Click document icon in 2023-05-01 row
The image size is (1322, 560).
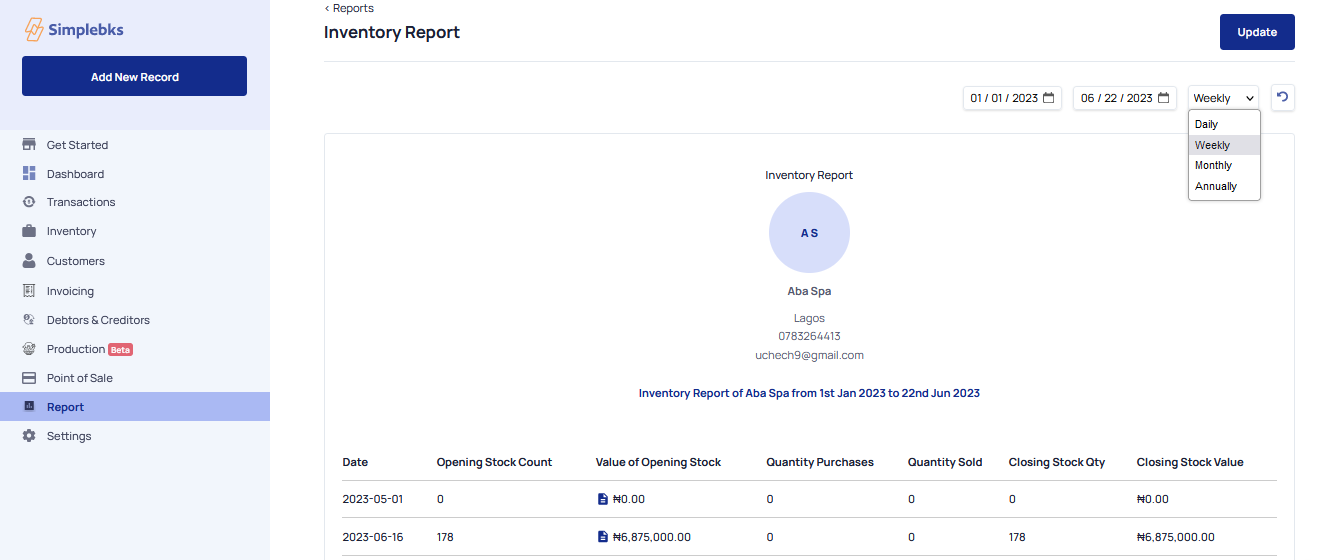point(602,499)
